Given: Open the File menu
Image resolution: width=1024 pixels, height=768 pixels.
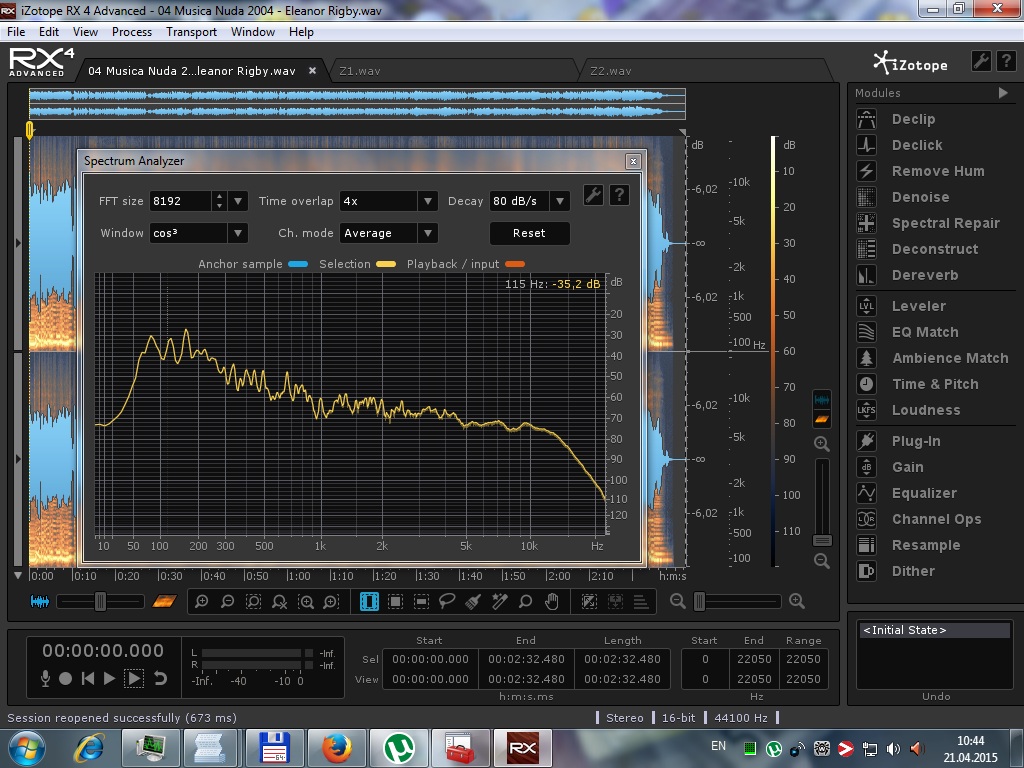Looking at the screenshot, I should tap(16, 32).
